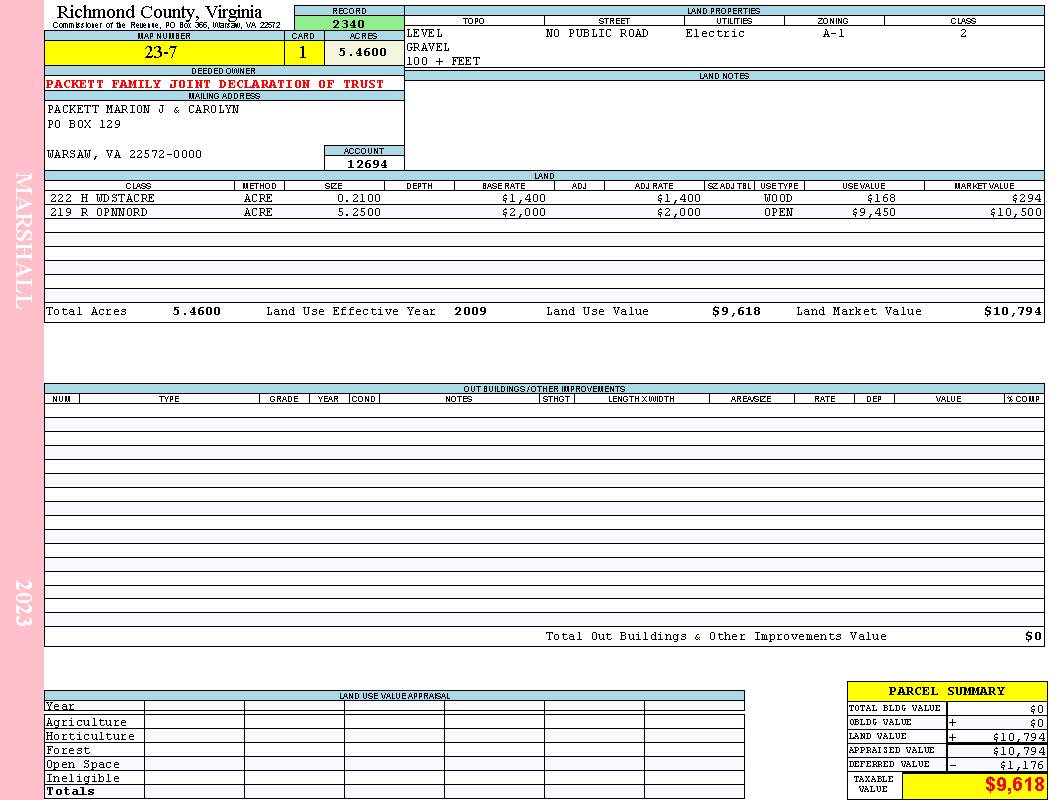Viewport: 1050px width, 800px height.
Task: Click the Horticulture row label
Action: 90,736
